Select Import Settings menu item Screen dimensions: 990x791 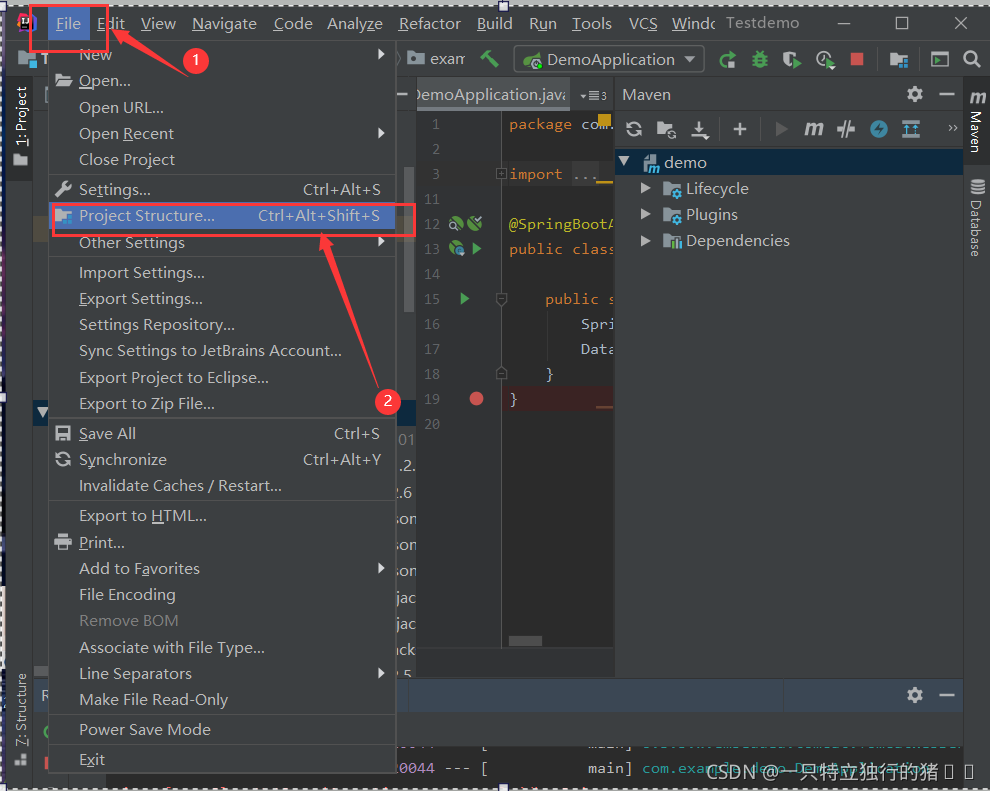222,273
